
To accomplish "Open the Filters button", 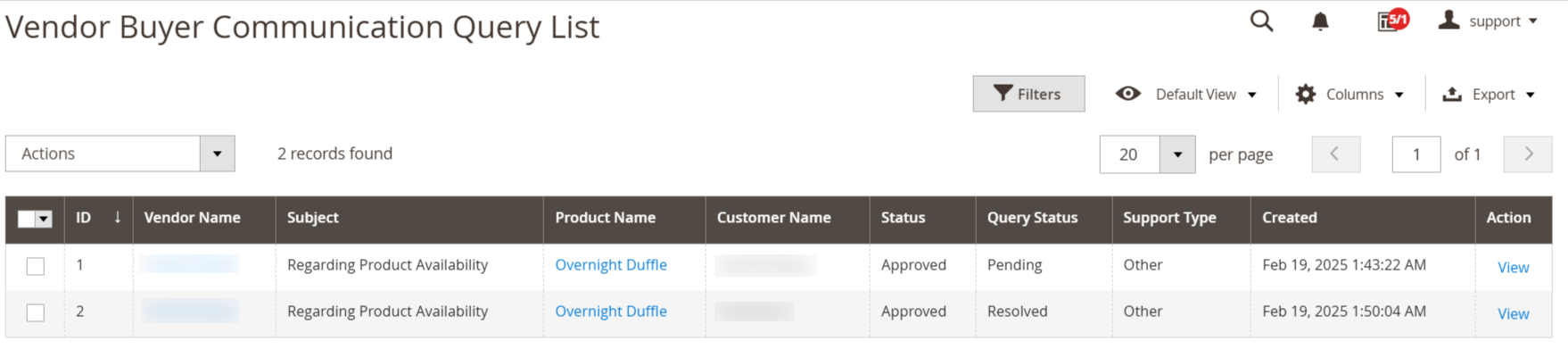I will tap(1028, 94).
